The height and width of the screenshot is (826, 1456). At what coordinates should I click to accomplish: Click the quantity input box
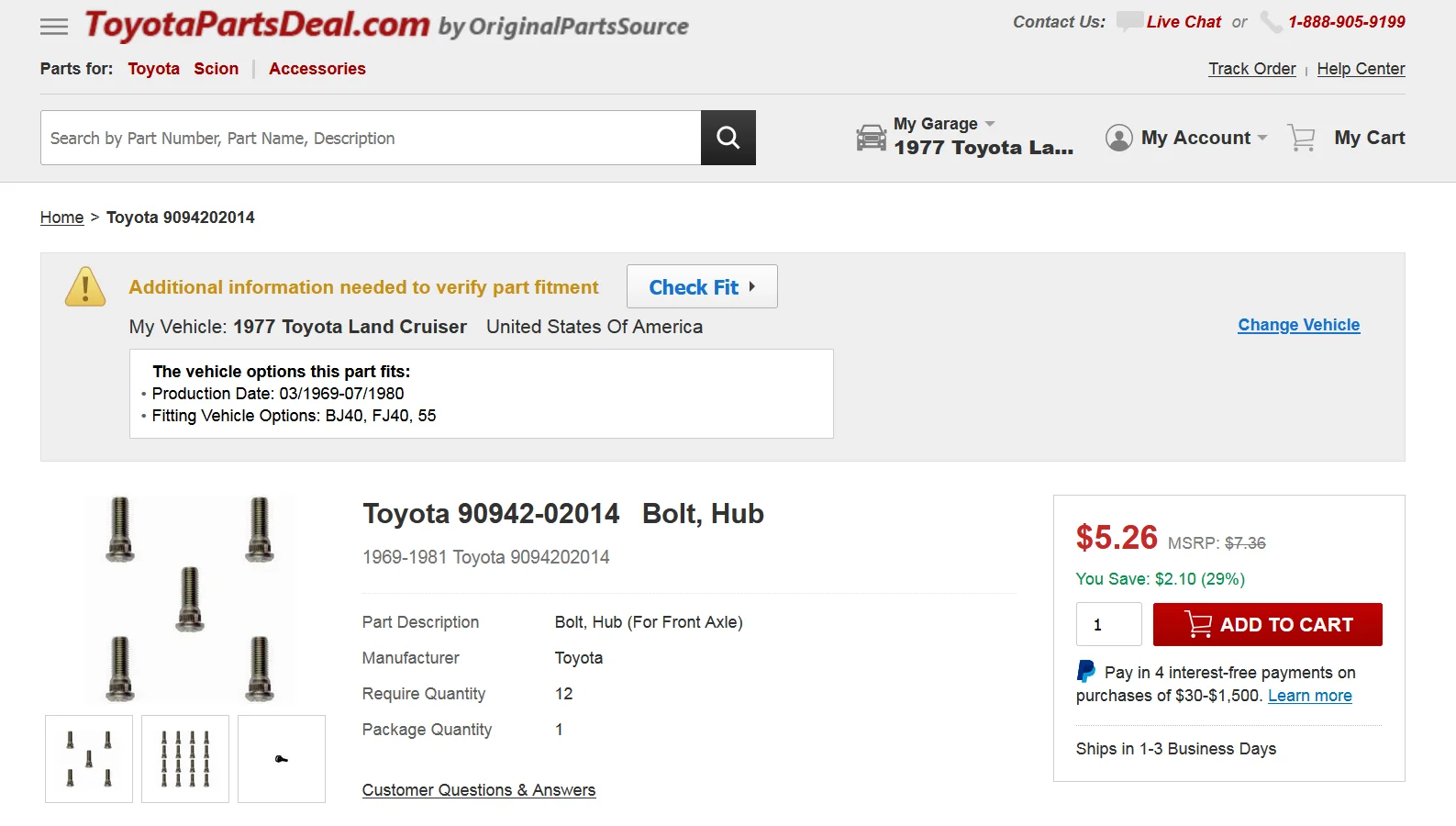tap(1108, 624)
